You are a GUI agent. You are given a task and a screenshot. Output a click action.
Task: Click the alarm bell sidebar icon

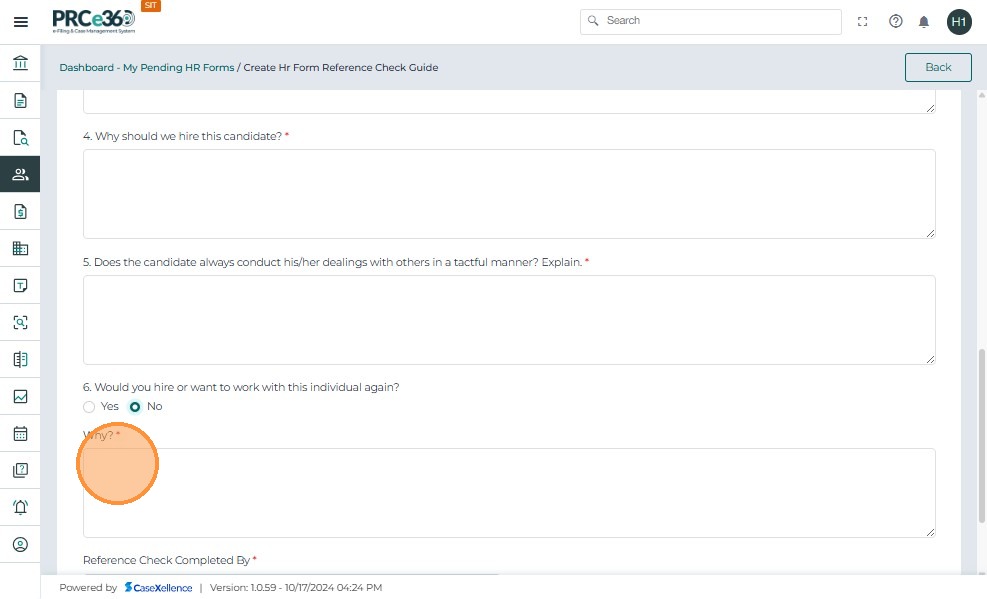click(x=20, y=508)
